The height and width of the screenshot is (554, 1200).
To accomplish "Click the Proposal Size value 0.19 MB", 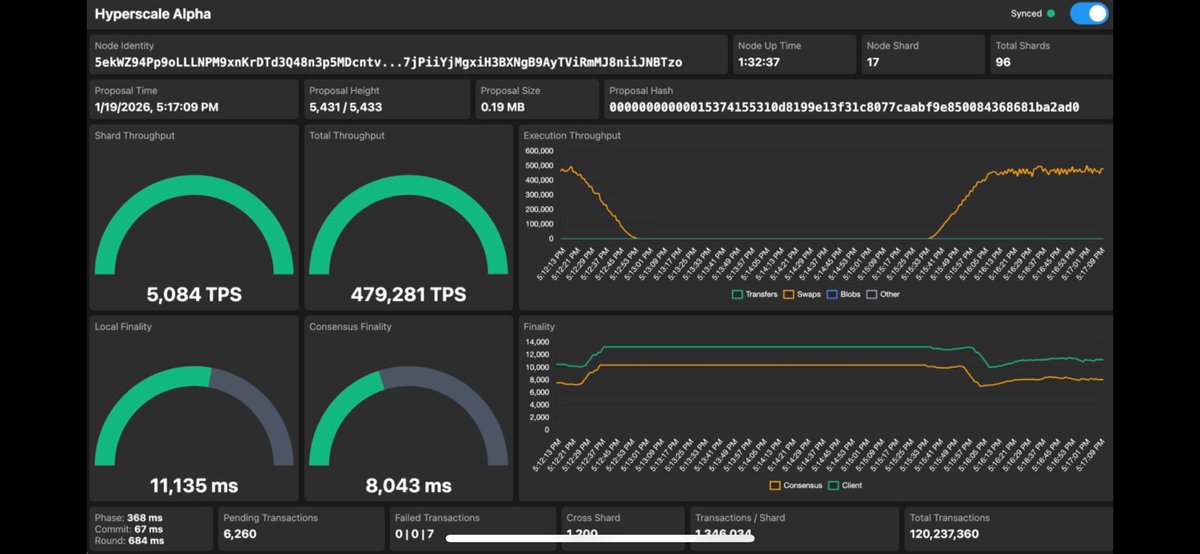I will pos(502,107).
